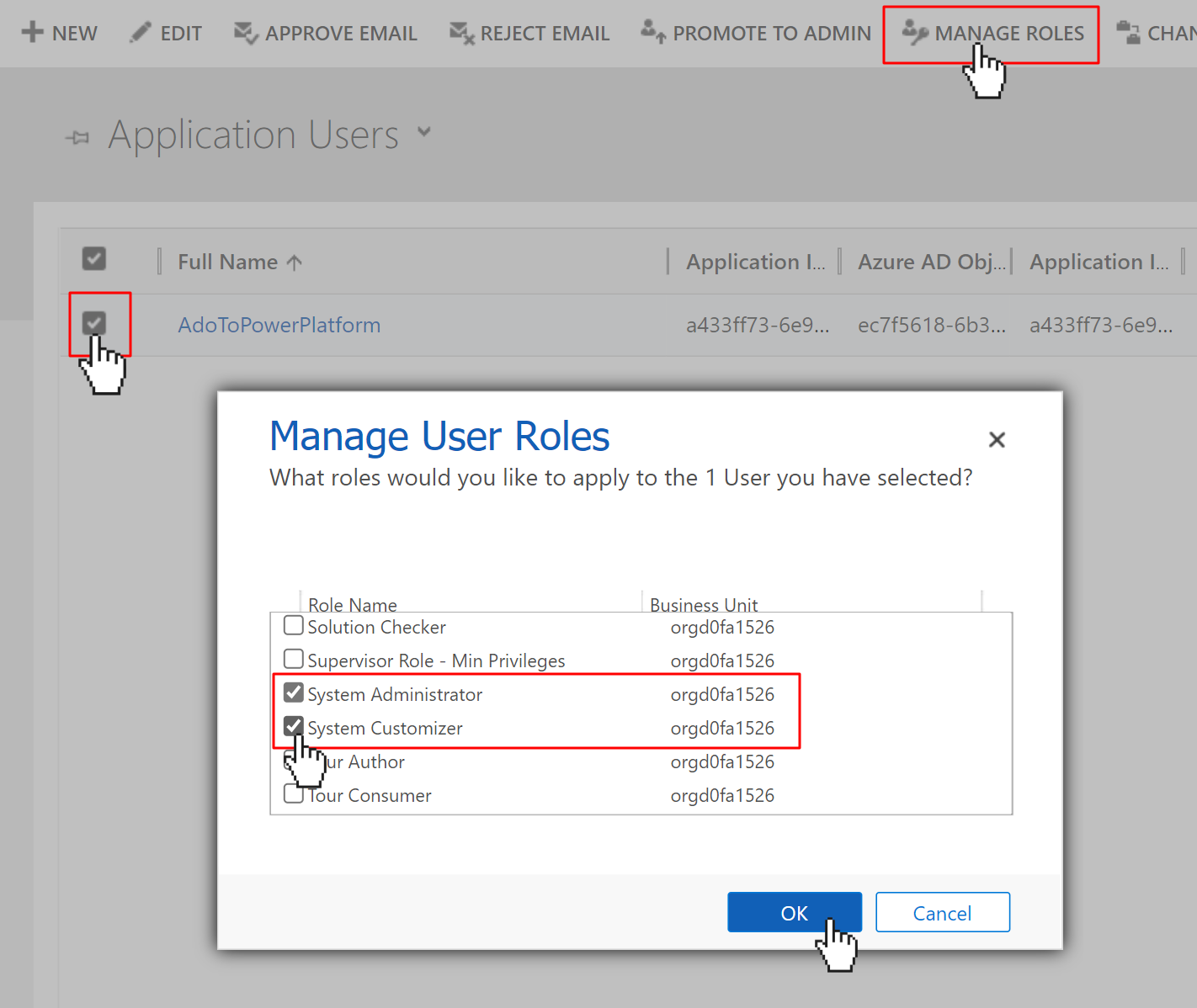Close the Manage User Roles dialog

pyautogui.click(x=997, y=439)
